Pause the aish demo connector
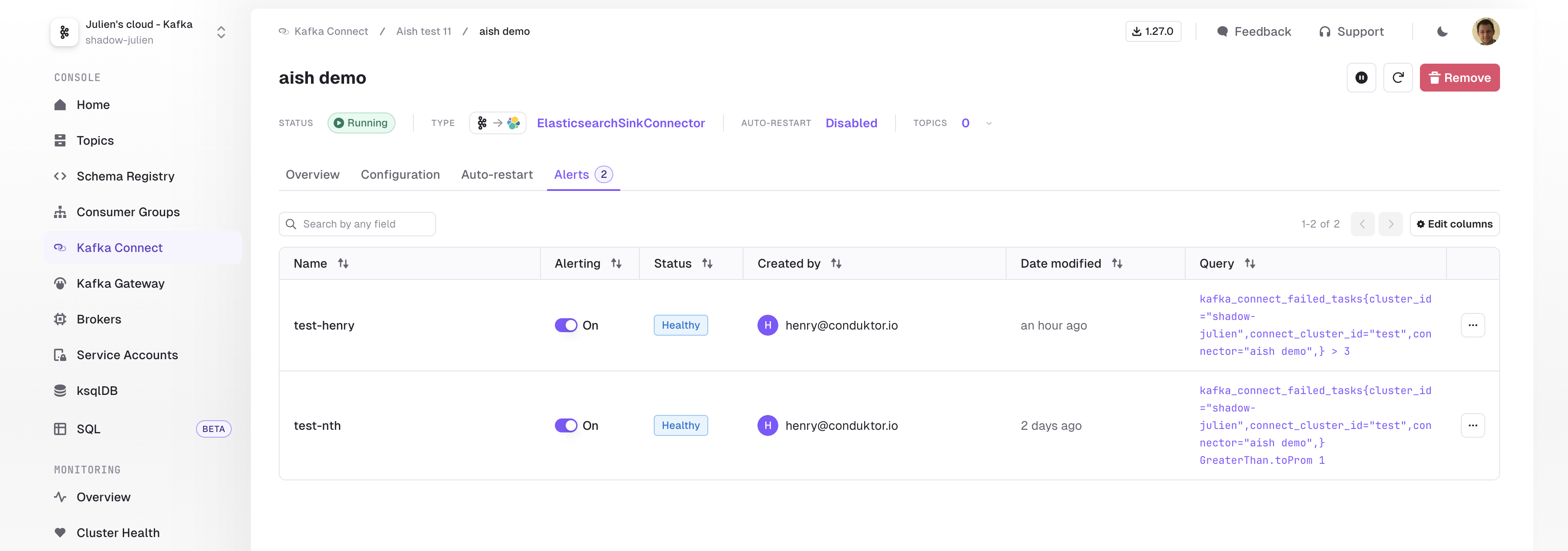This screenshot has height=551, width=1568. coord(1361,78)
